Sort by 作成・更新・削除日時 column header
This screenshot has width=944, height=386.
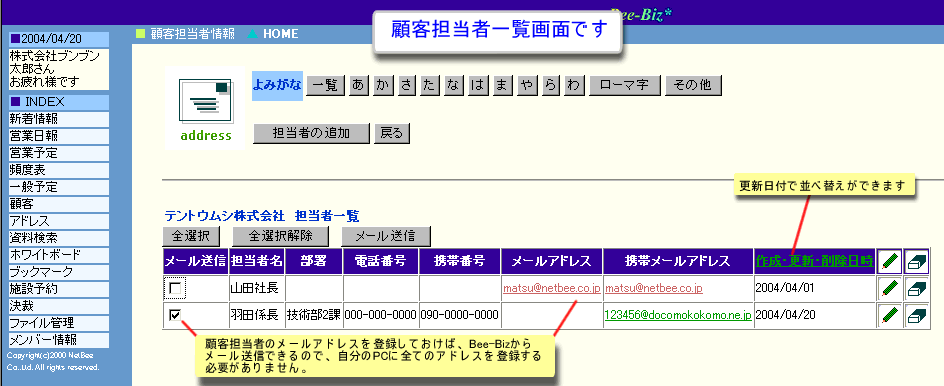point(815,261)
